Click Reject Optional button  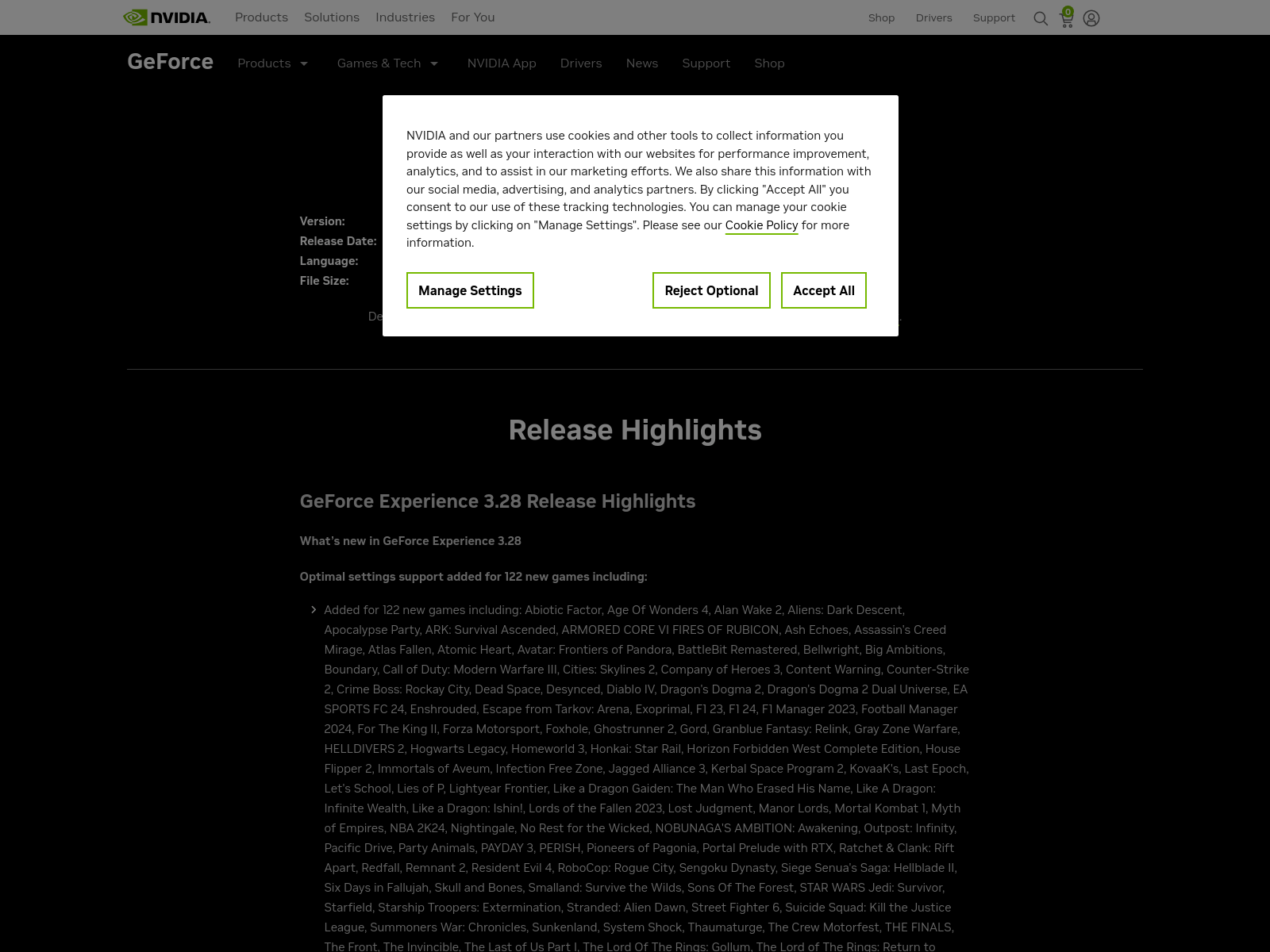click(711, 290)
